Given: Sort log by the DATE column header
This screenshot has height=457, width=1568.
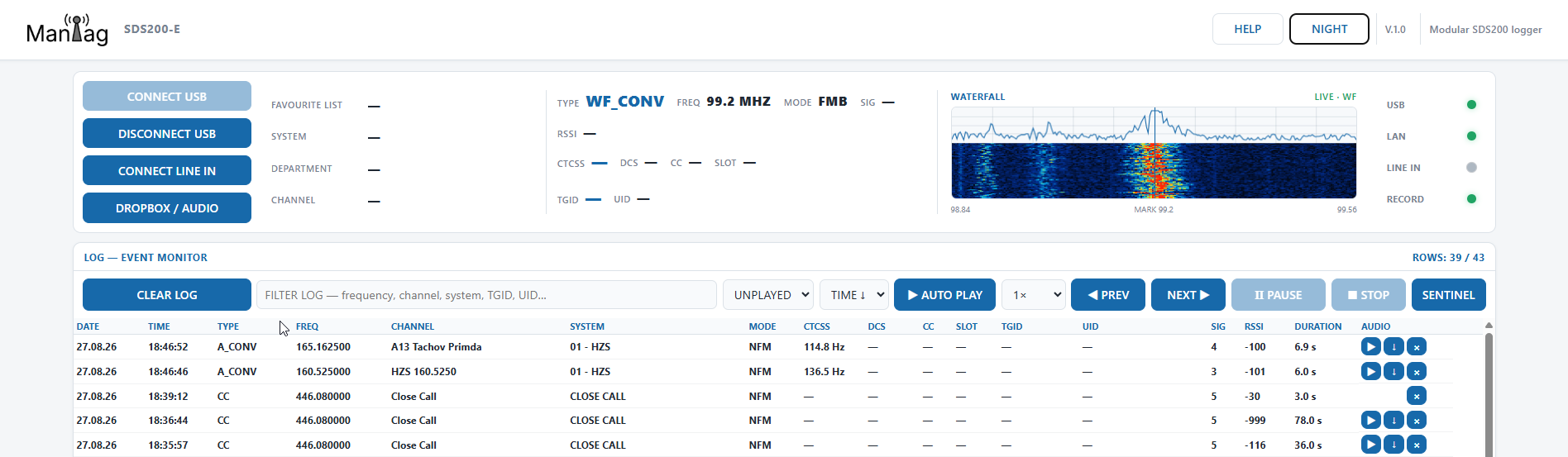Looking at the screenshot, I should (88, 326).
